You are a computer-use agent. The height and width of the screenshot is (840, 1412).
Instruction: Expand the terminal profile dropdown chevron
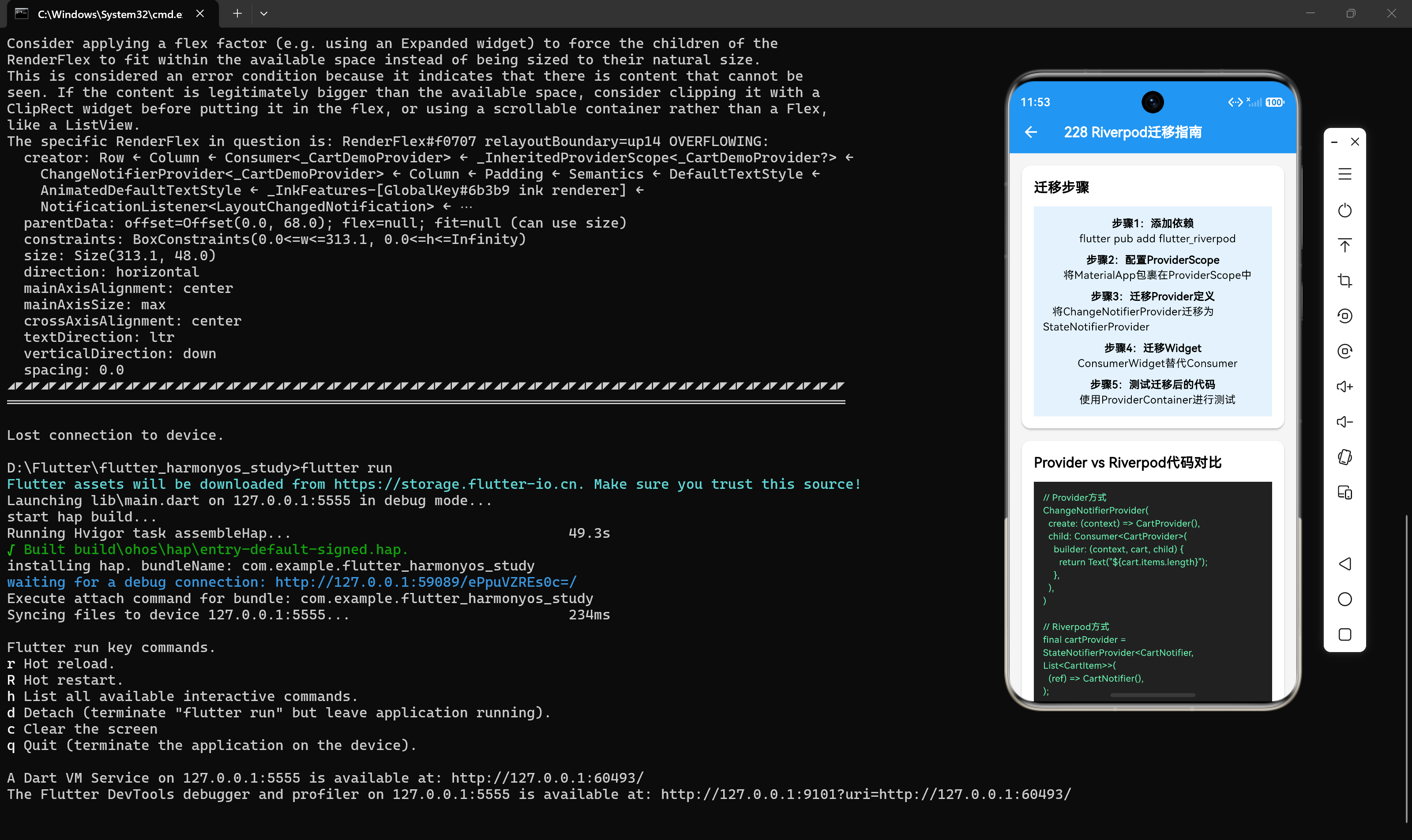[264, 14]
